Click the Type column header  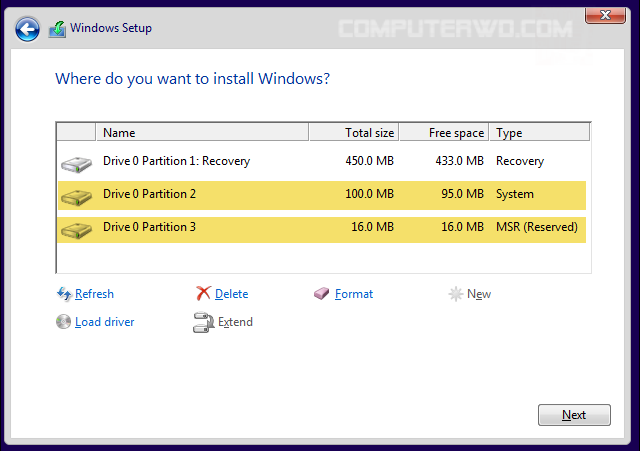tap(540, 133)
